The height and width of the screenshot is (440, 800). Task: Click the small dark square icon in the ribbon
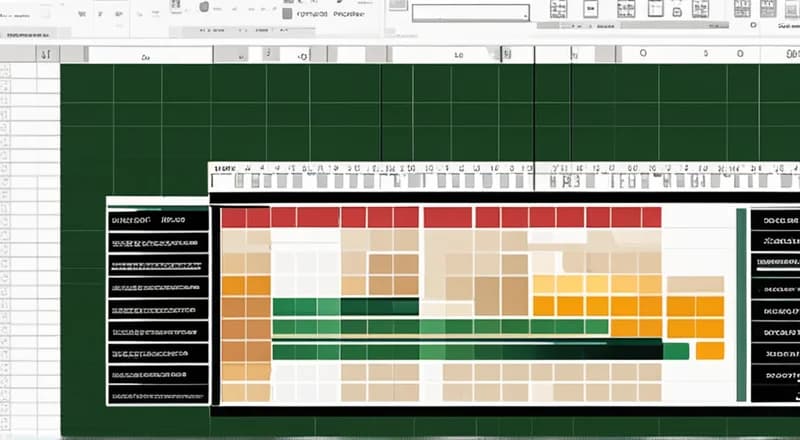pos(287,14)
